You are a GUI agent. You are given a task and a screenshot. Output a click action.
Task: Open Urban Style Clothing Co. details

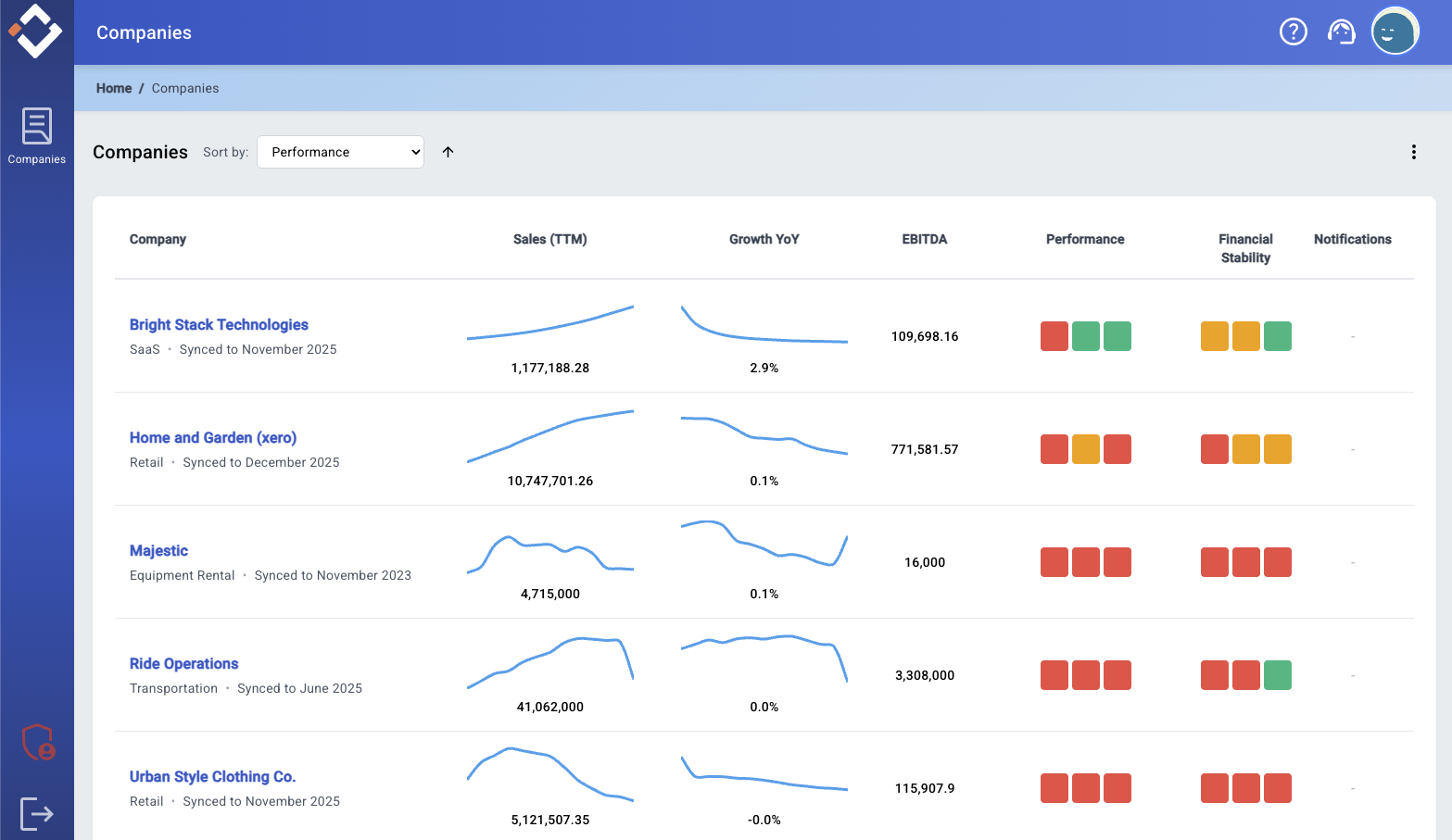pyautogui.click(x=212, y=776)
